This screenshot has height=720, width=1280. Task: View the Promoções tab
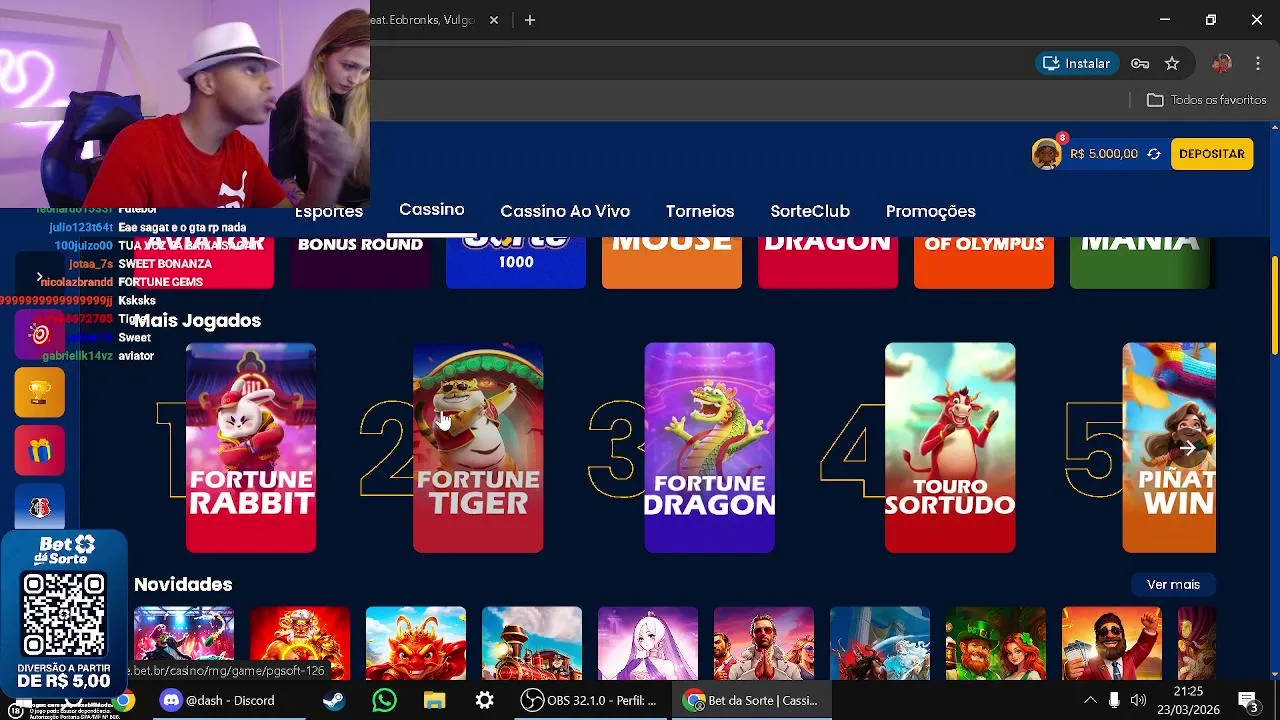click(930, 212)
